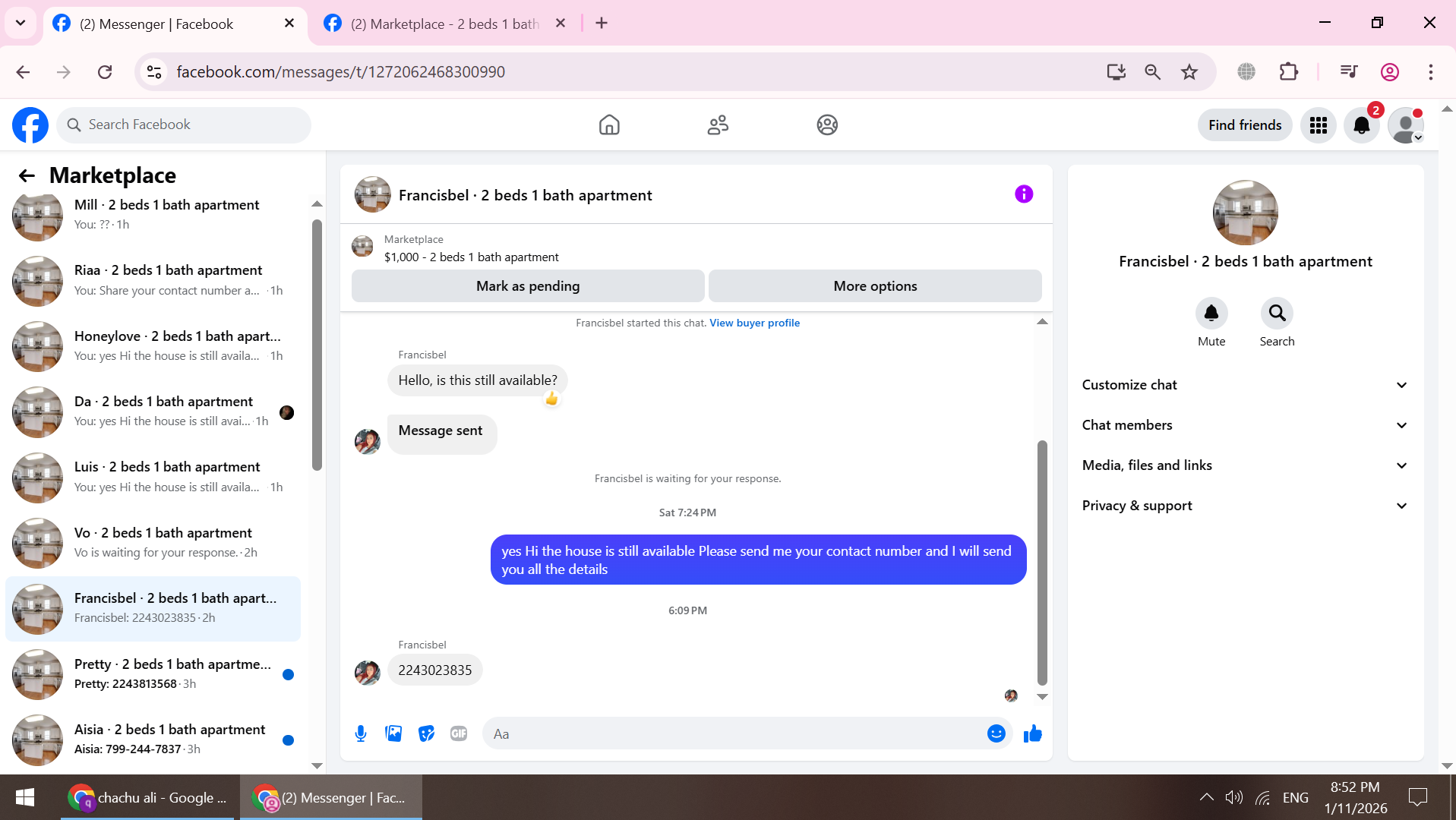This screenshot has height=820, width=1456.
Task: Open the Chrome profile icon
Action: [x=1390, y=72]
